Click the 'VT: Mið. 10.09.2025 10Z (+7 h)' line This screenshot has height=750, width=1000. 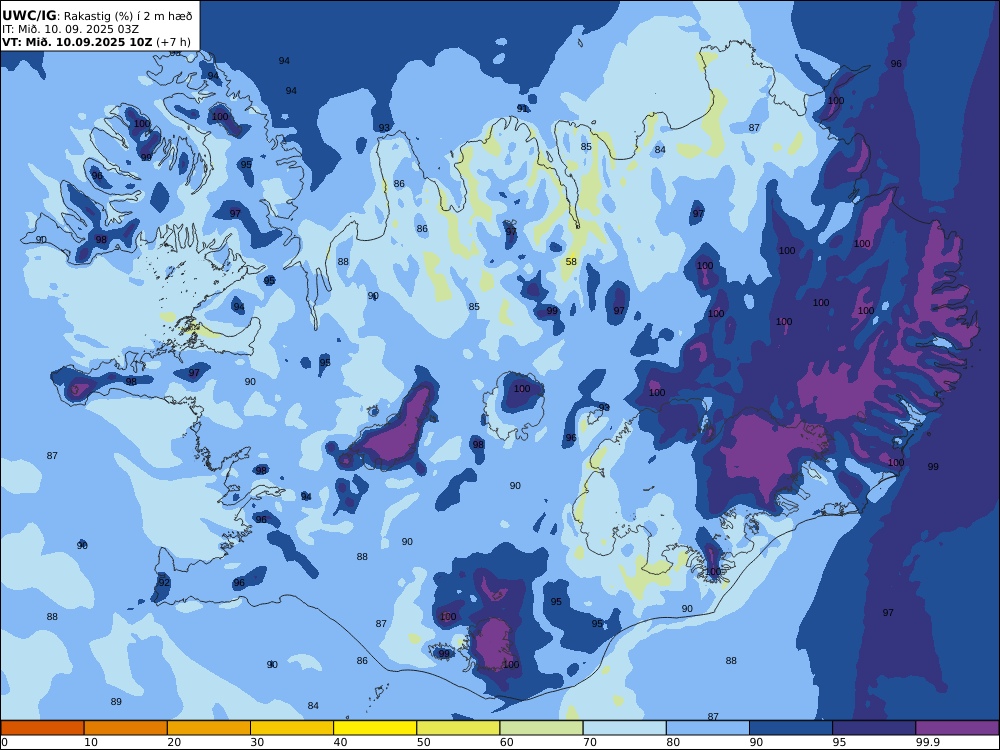point(96,42)
